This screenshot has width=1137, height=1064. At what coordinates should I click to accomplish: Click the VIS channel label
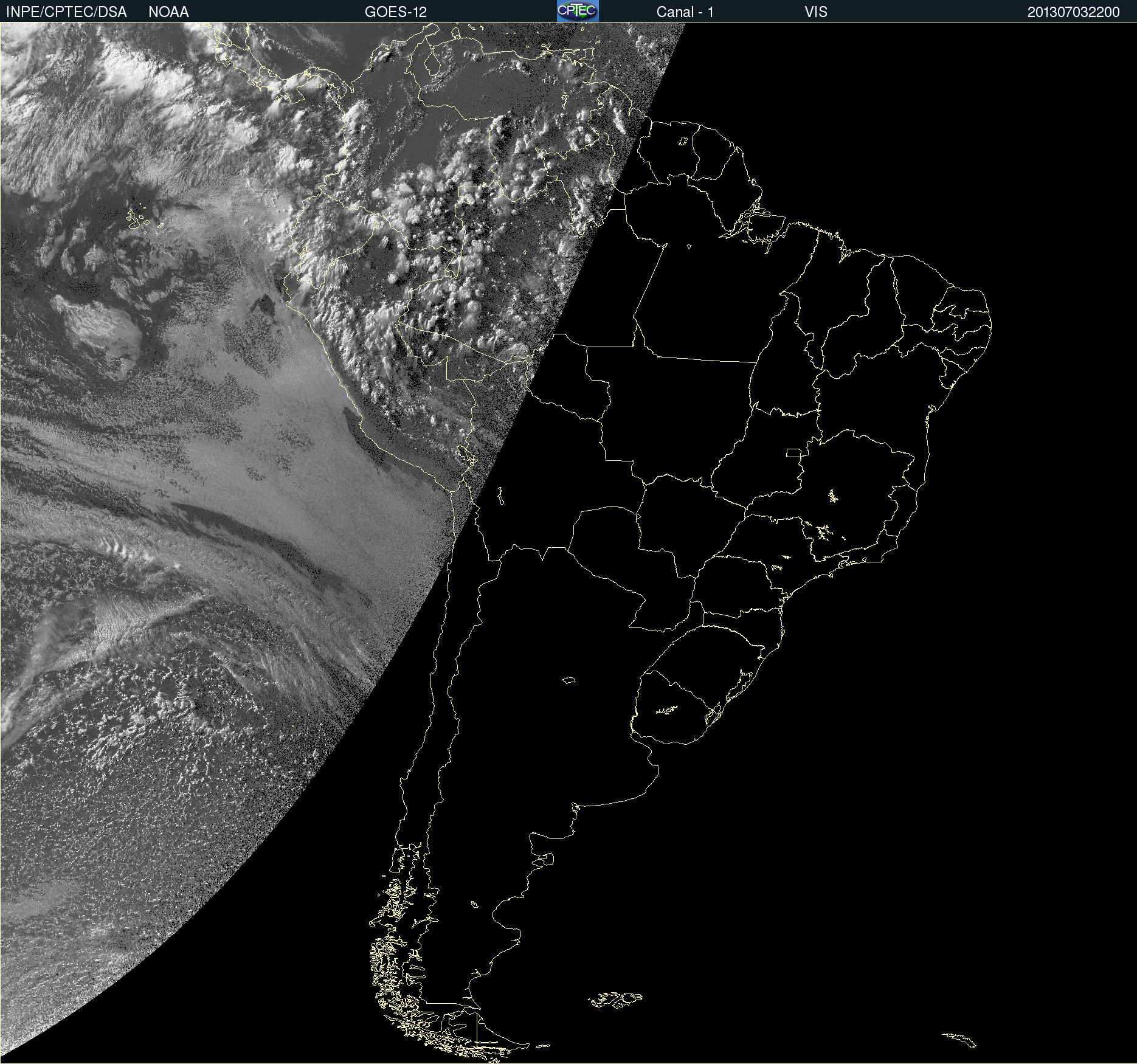(816, 12)
